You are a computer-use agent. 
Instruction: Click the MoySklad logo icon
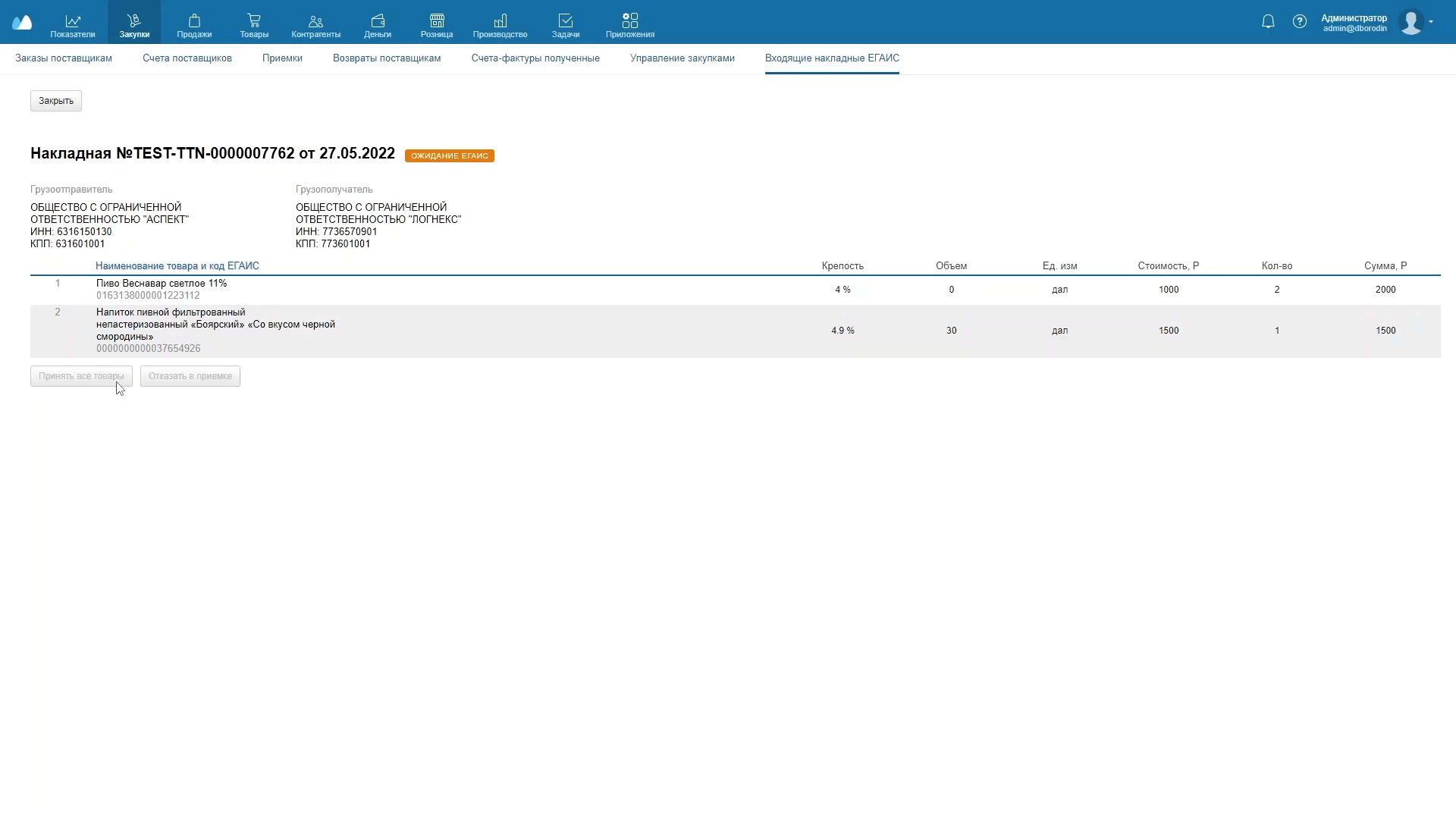coord(22,23)
